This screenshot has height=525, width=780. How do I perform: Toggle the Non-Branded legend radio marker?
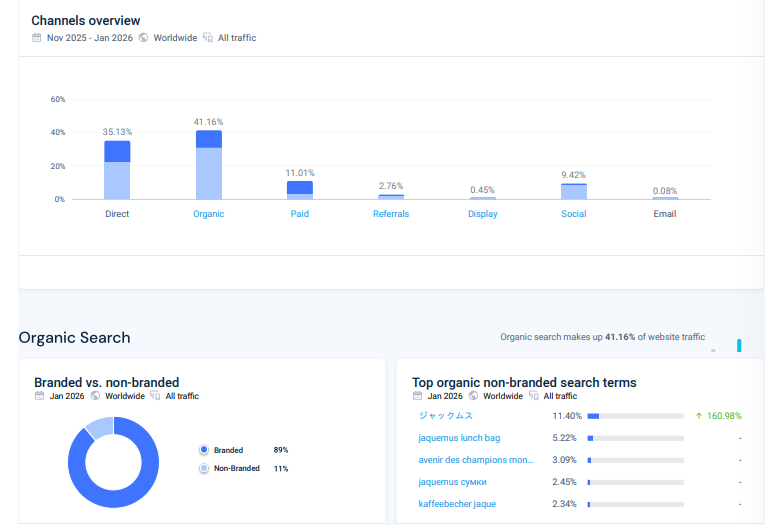pyautogui.click(x=204, y=468)
